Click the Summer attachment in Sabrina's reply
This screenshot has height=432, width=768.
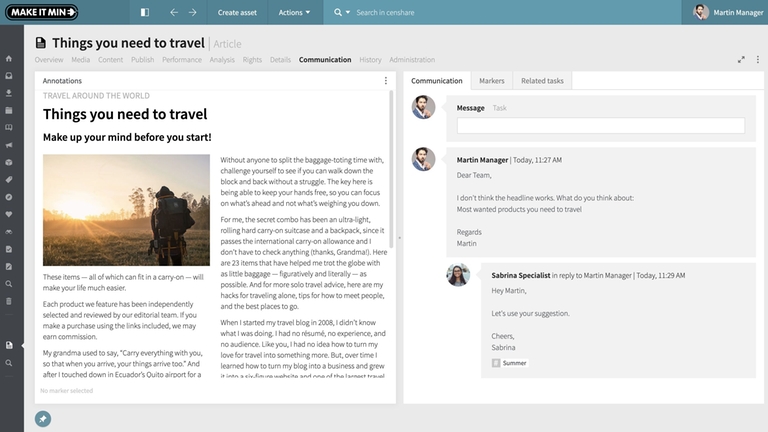pyautogui.click(x=509, y=363)
